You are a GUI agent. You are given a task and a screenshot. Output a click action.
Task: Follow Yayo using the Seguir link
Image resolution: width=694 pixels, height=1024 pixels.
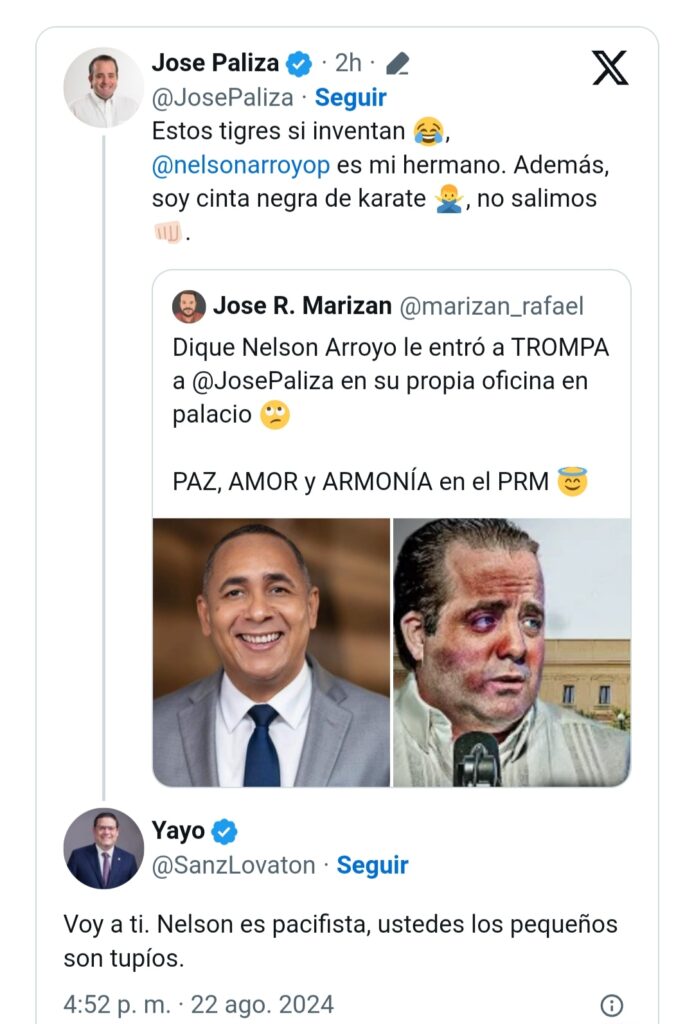[x=372, y=865]
